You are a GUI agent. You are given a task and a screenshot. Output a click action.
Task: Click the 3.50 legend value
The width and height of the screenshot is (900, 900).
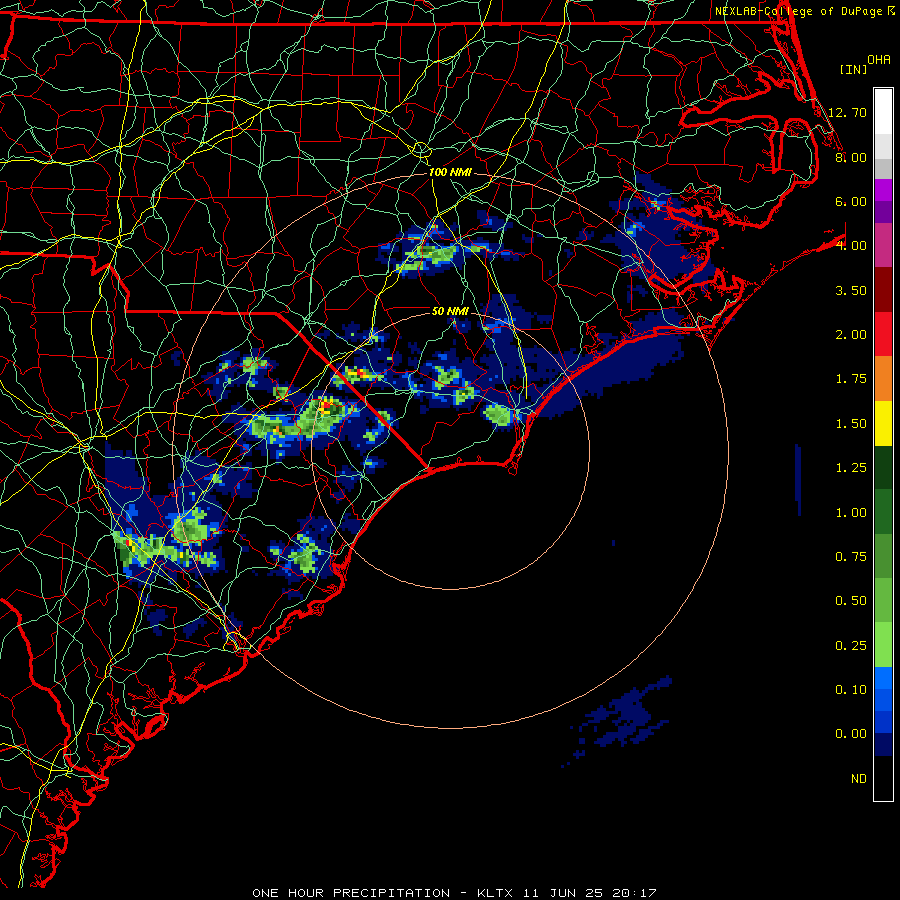click(851, 290)
